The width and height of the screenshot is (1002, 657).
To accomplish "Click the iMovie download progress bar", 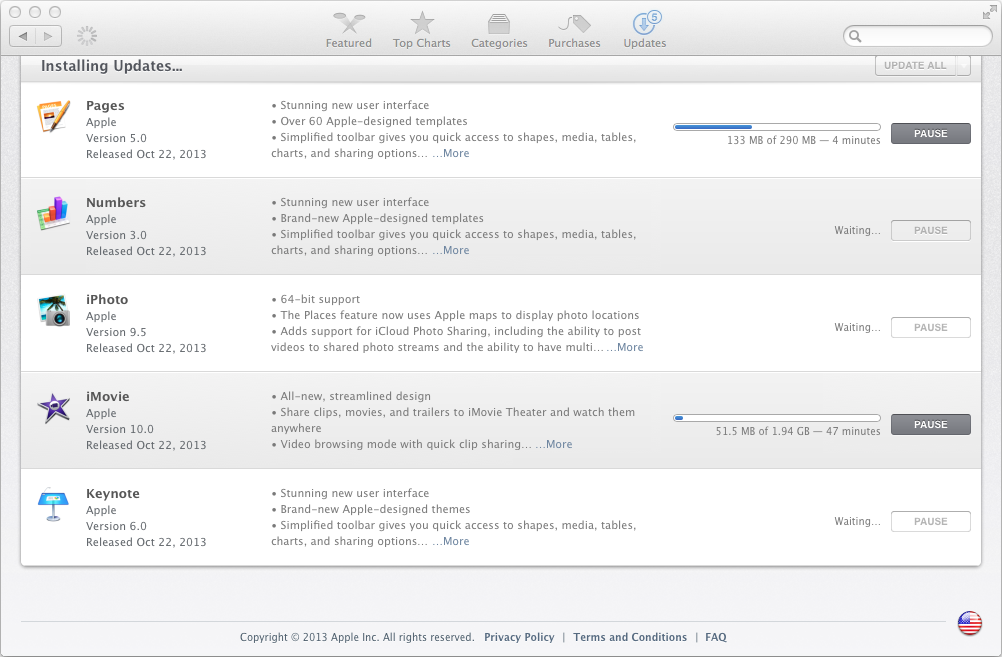I will (777, 418).
